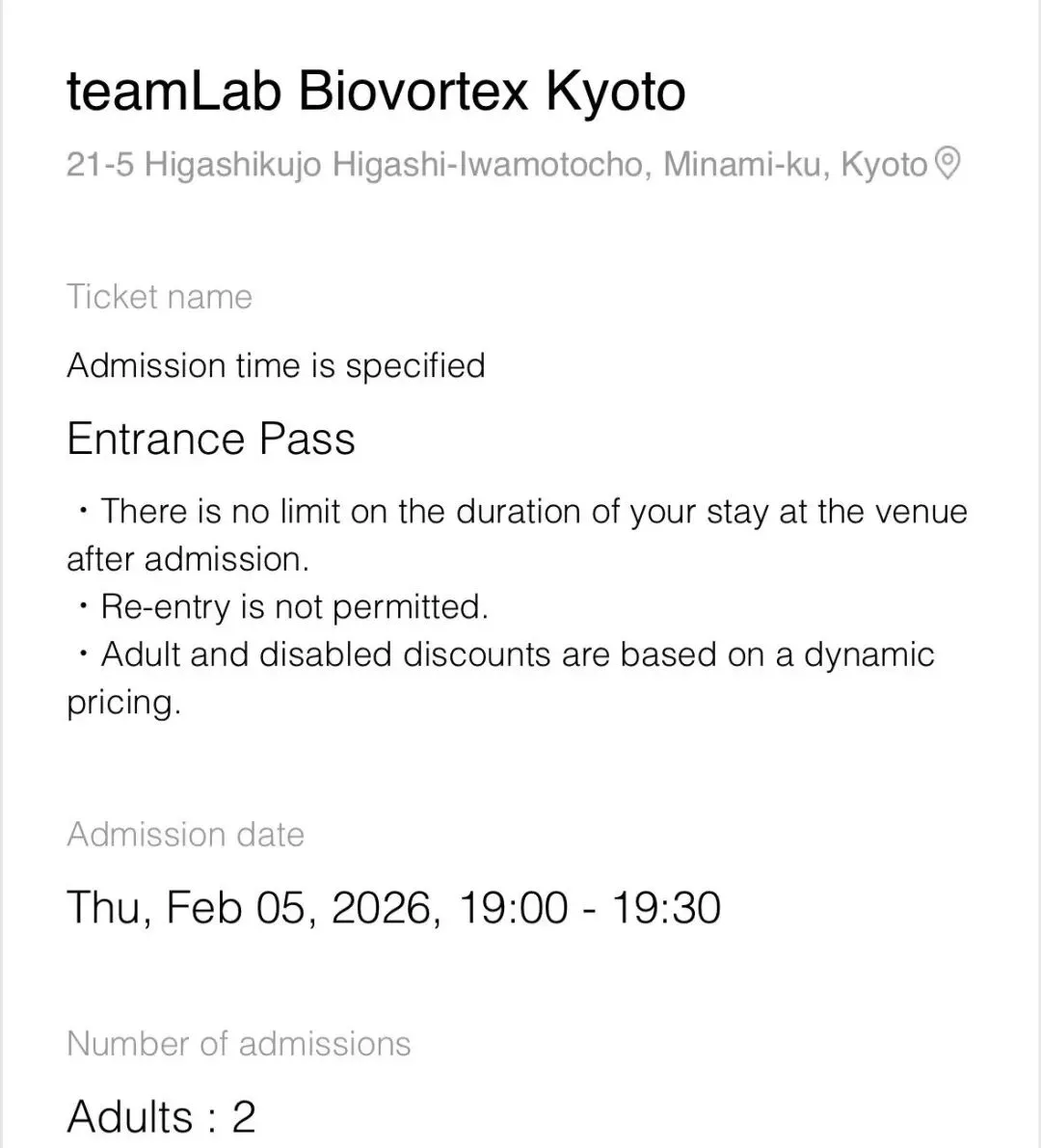Click the teamLab Biovortex Kyoto title
This screenshot has height=1148, width=1041.
(x=376, y=92)
